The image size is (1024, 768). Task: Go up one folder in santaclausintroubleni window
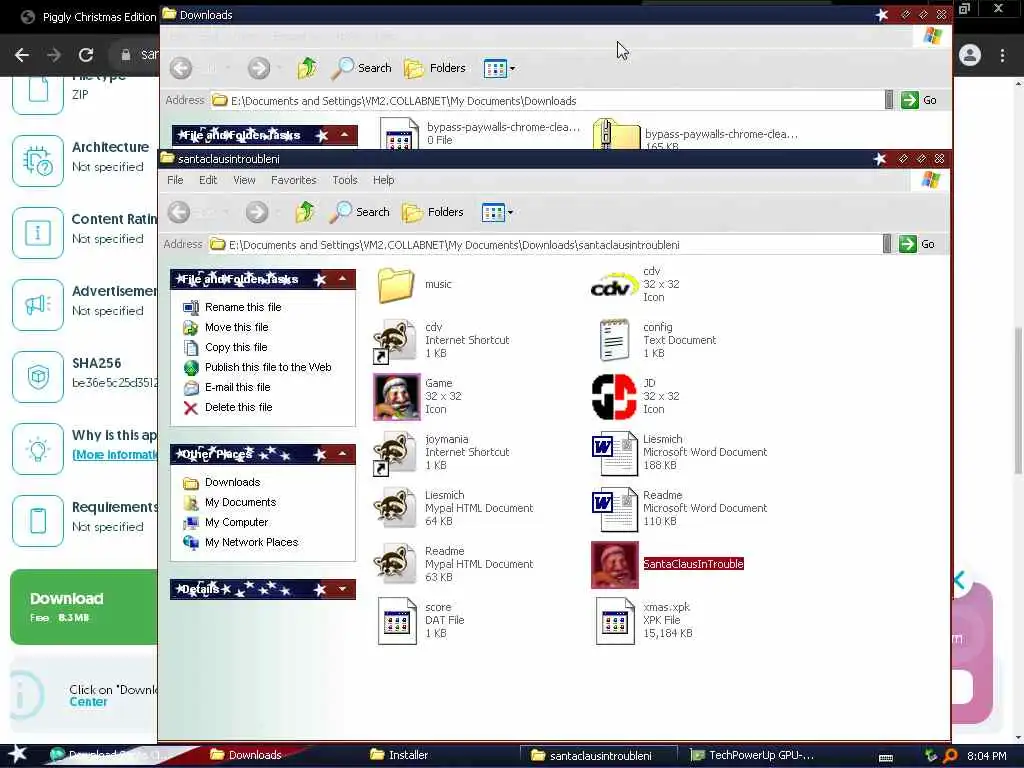[x=305, y=212]
